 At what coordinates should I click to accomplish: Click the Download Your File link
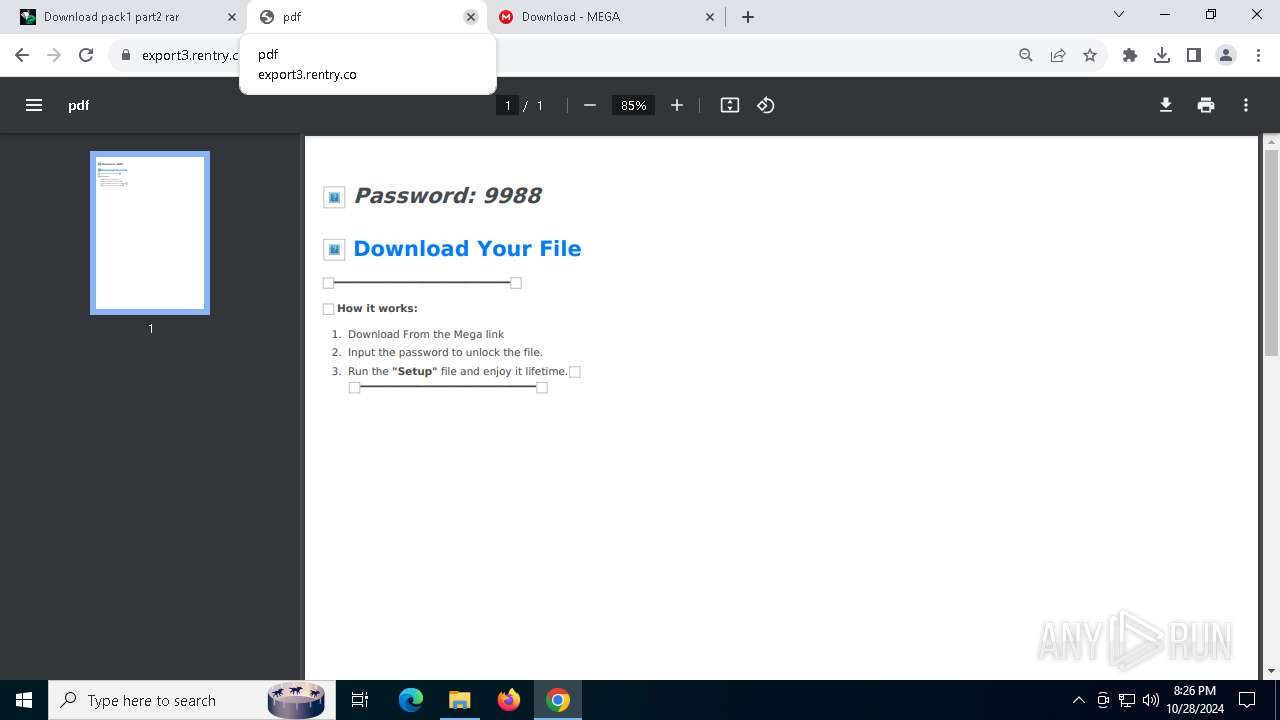point(467,249)
